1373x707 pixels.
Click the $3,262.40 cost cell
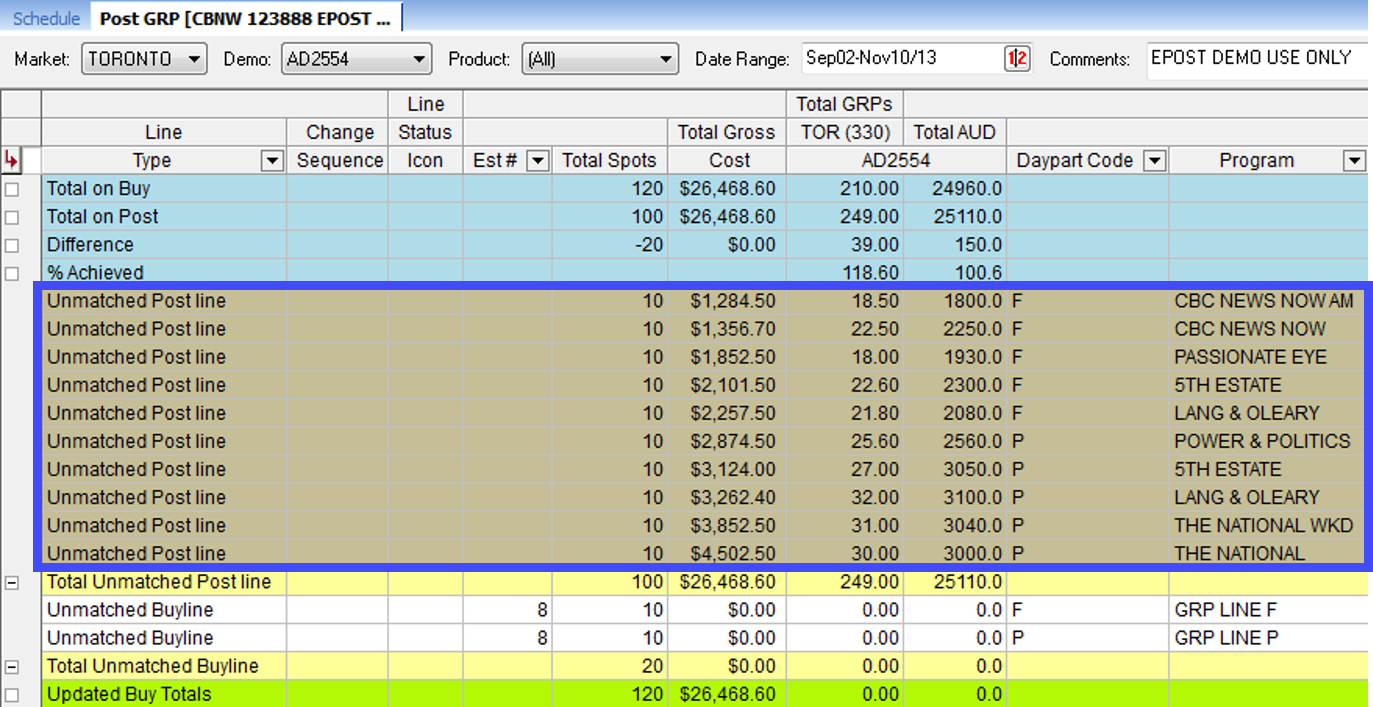tap(726, 497)
